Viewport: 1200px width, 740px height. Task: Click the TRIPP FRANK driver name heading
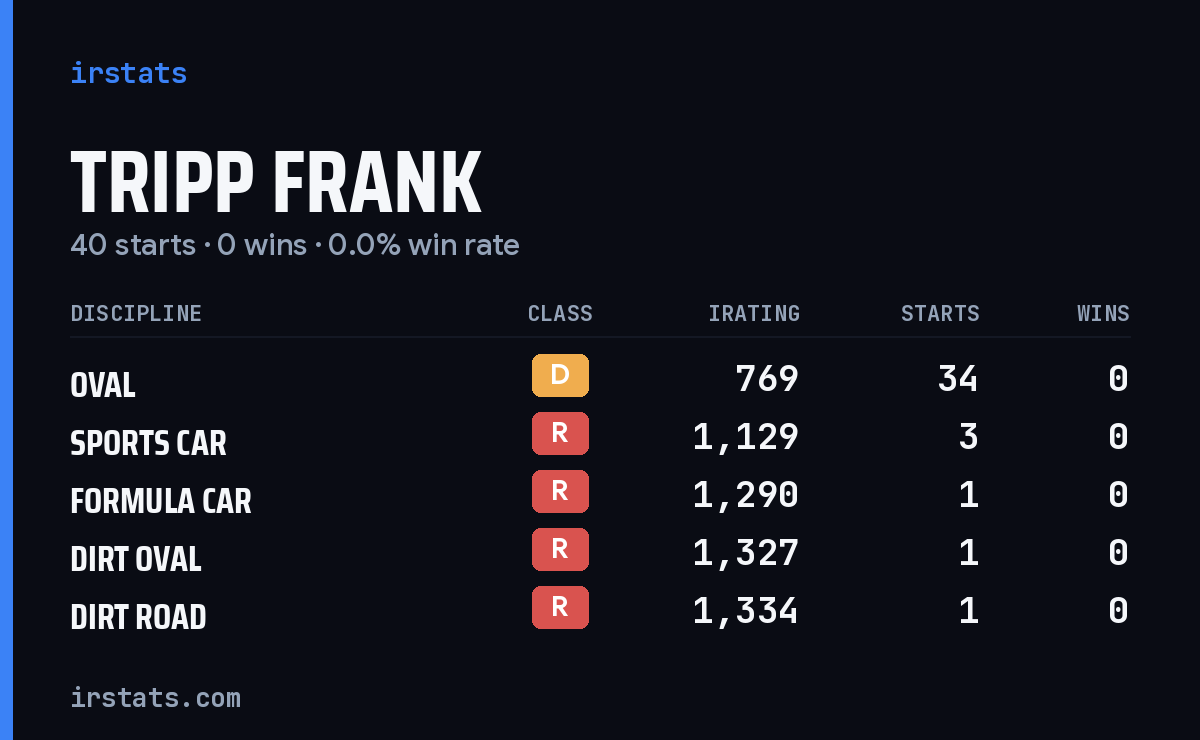coord(276,182)
